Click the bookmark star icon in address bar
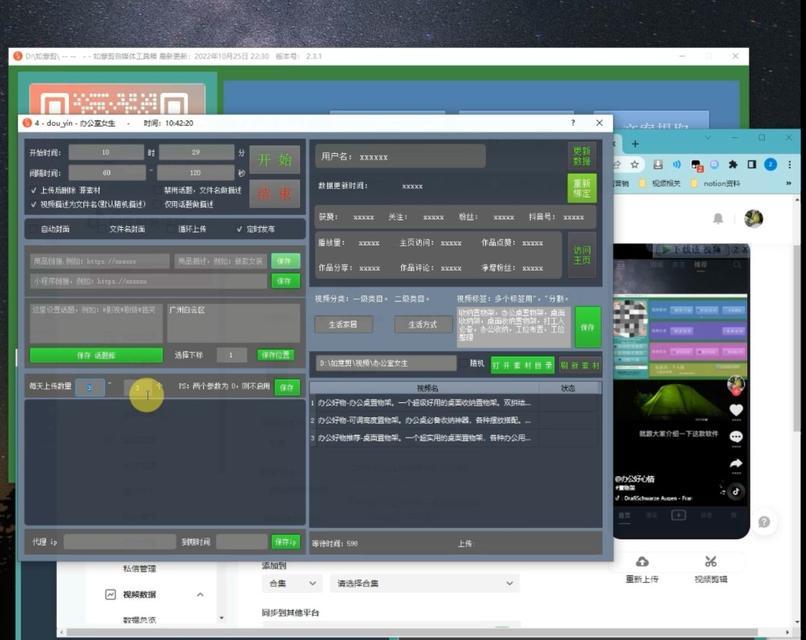Image resolution: width=806 pixels, height=640 pixels. 635,164
